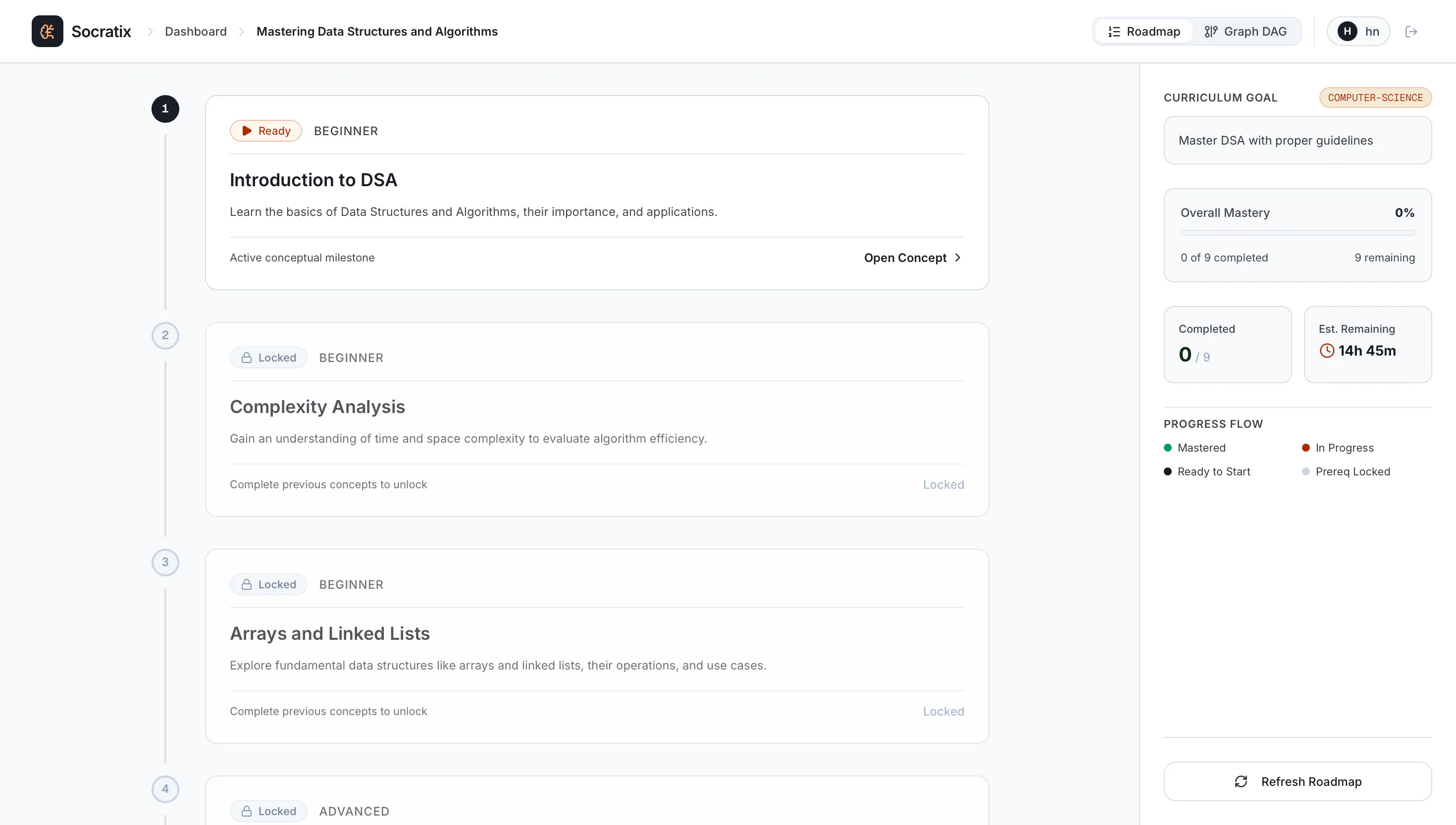The width and height of the screenshot is (1456, 825).
Task: Click the Roadmap list icon
Action: point(1114,32)
